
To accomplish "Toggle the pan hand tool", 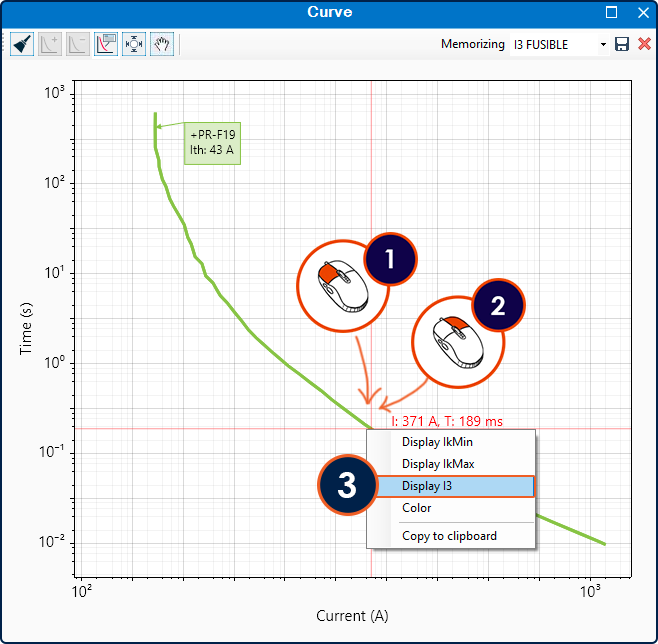I will click(162, 44).
